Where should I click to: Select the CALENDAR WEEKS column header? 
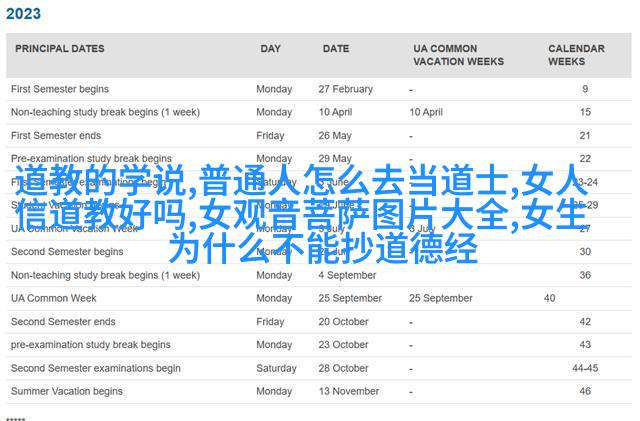[x=576, y=55]
